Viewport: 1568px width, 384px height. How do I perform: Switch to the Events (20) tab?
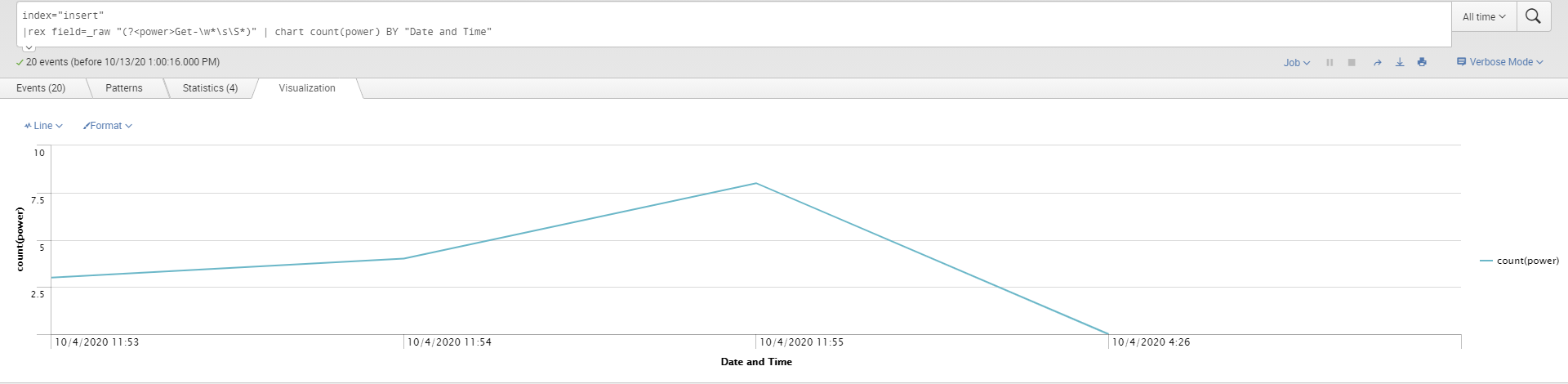point(41,88)
